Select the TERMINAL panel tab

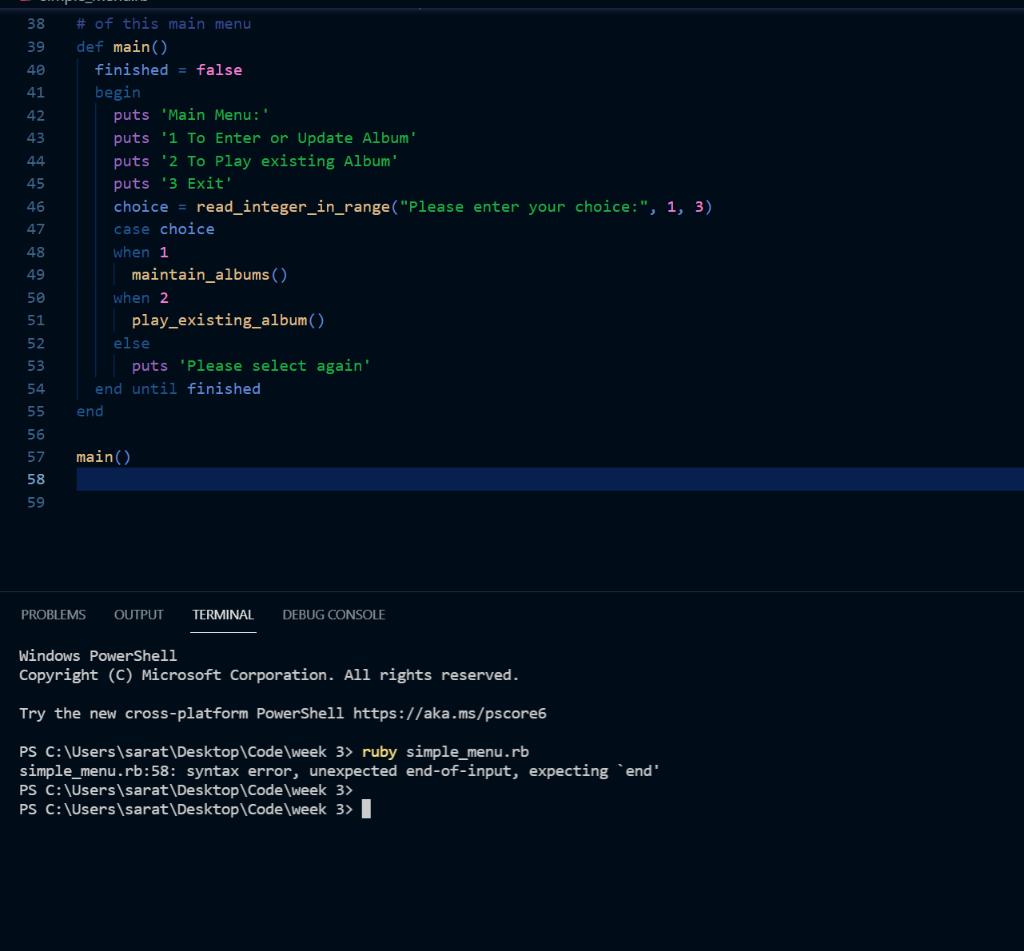point(223,615)
